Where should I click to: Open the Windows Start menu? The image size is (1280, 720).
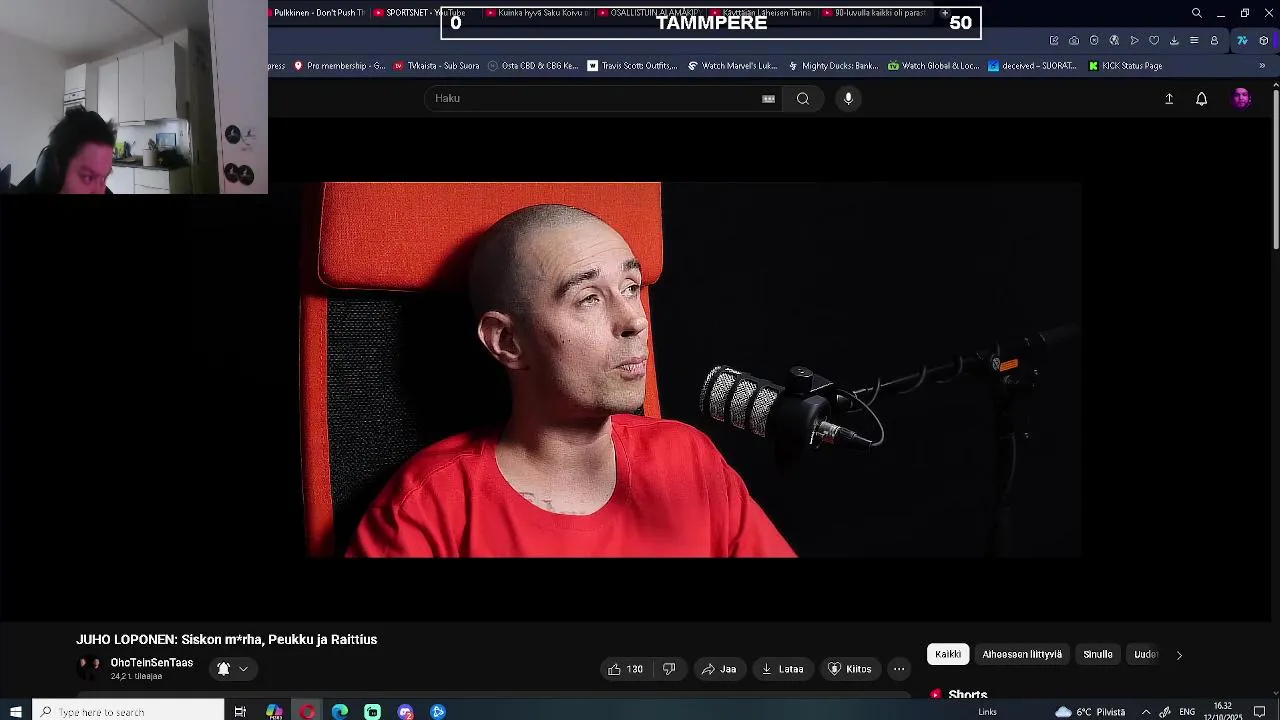click(15, 712)
